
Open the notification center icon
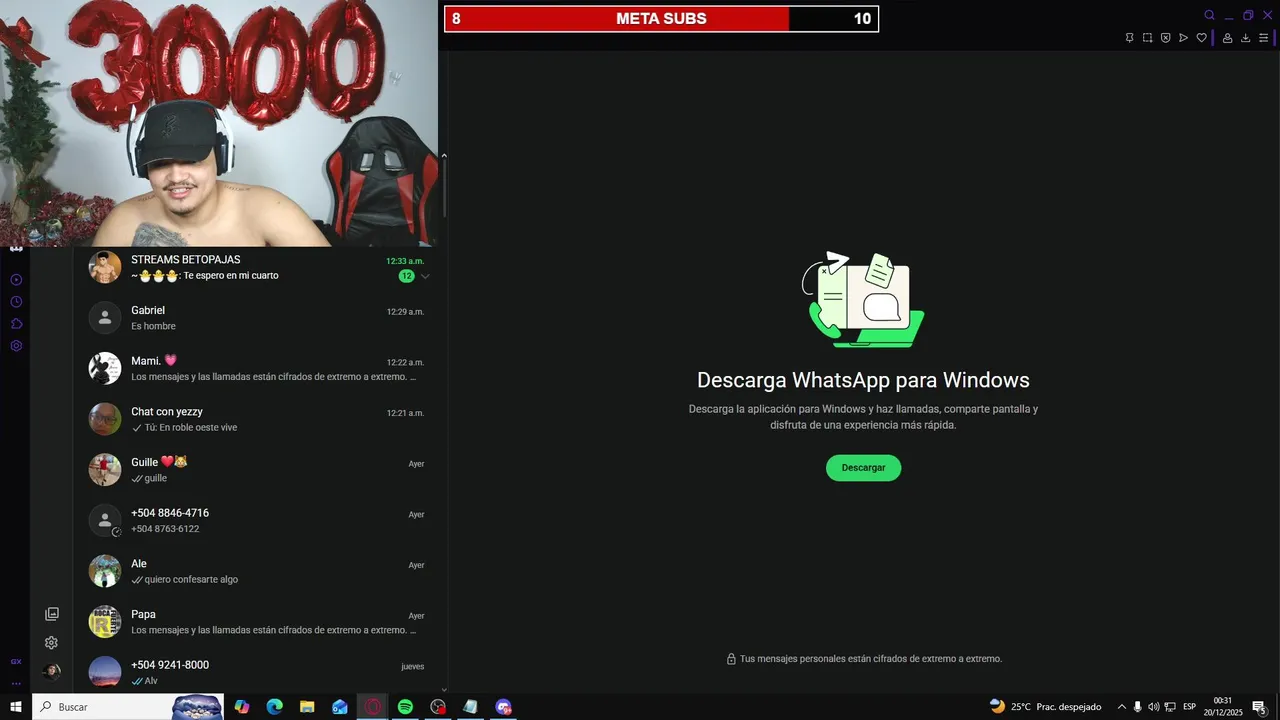click(x=1260, y=707)
